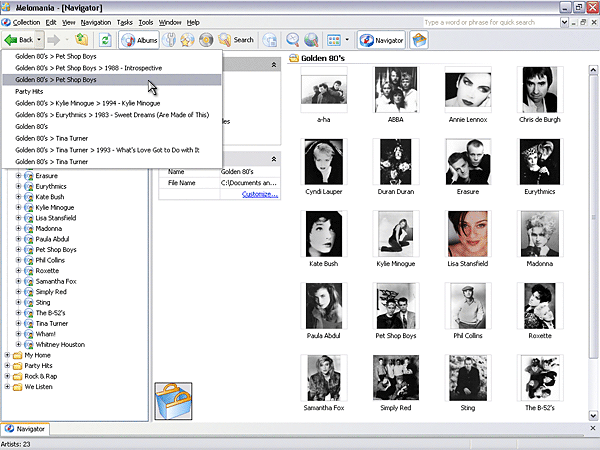Open the Edit menu
Screen dimensions: 600x450
coord(51,23)
